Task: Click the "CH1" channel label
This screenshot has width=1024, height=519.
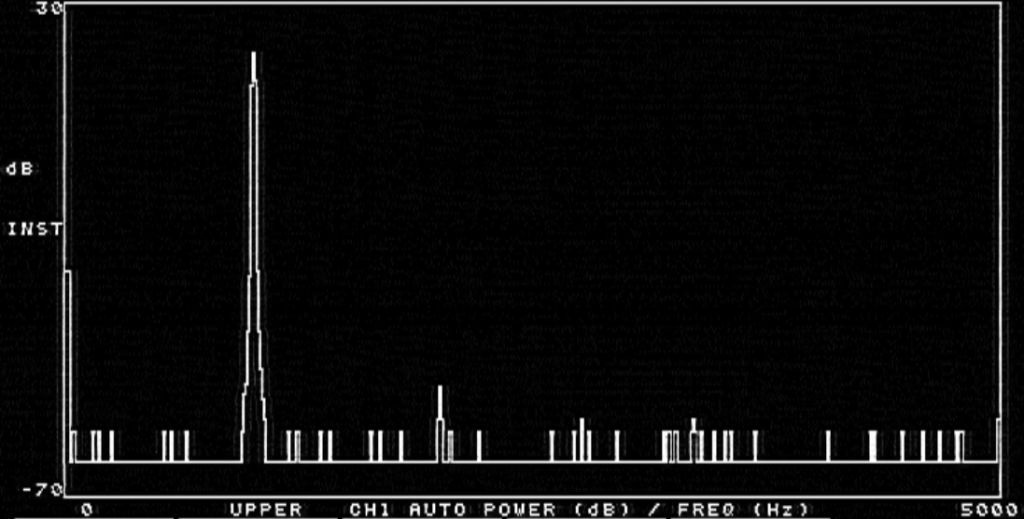Action: pyautogui.click(x=373, y=509)
